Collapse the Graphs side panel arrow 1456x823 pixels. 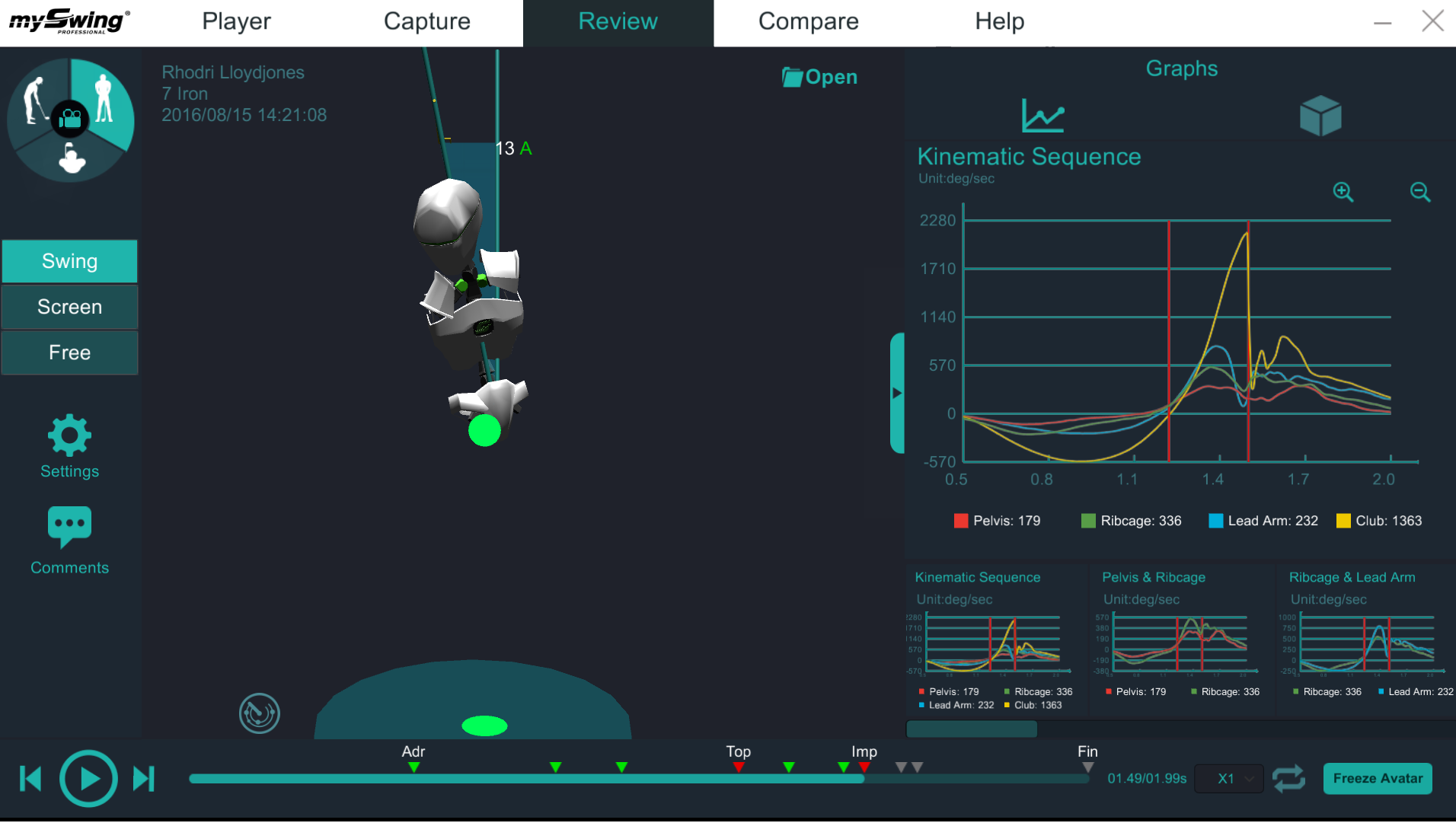pyautogui.click(x=897, y=393)
